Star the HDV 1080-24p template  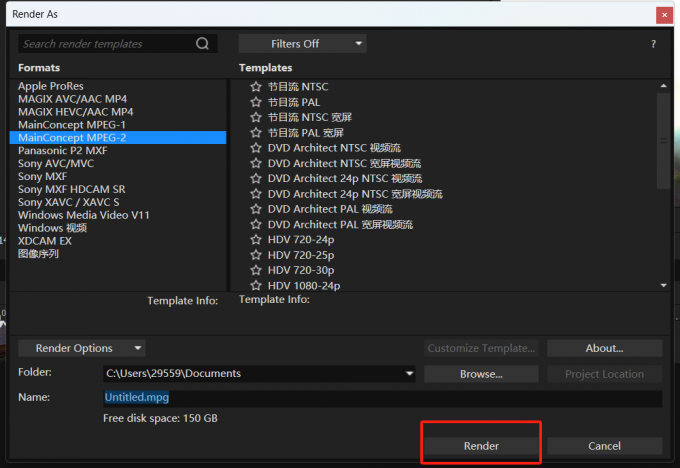pos(256,285)
